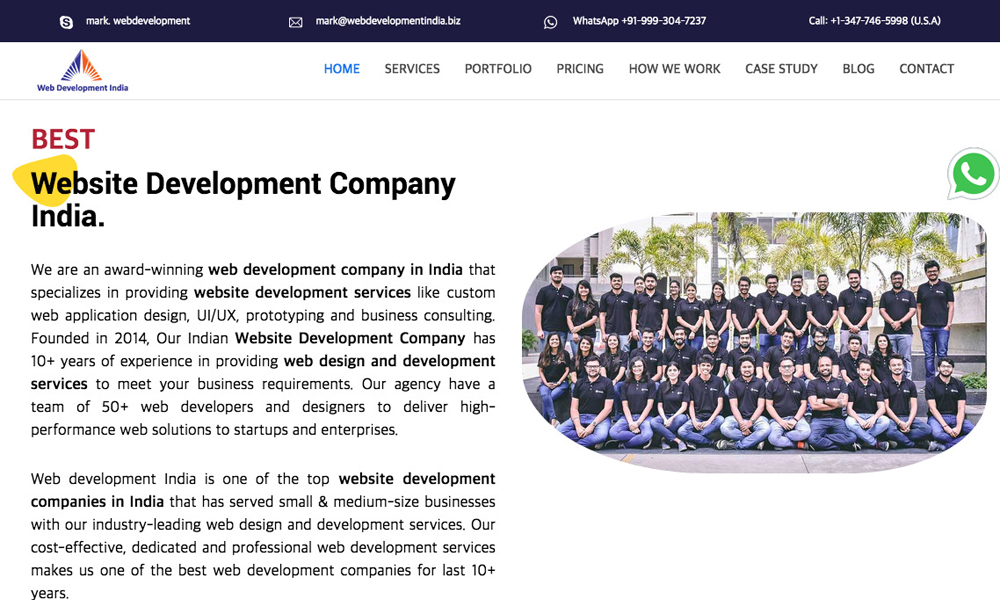Open the mark. webdevelopment Skype contact
Image resolution: width=1000 pixels, height=600 pixels.
(x=138, y=21)
